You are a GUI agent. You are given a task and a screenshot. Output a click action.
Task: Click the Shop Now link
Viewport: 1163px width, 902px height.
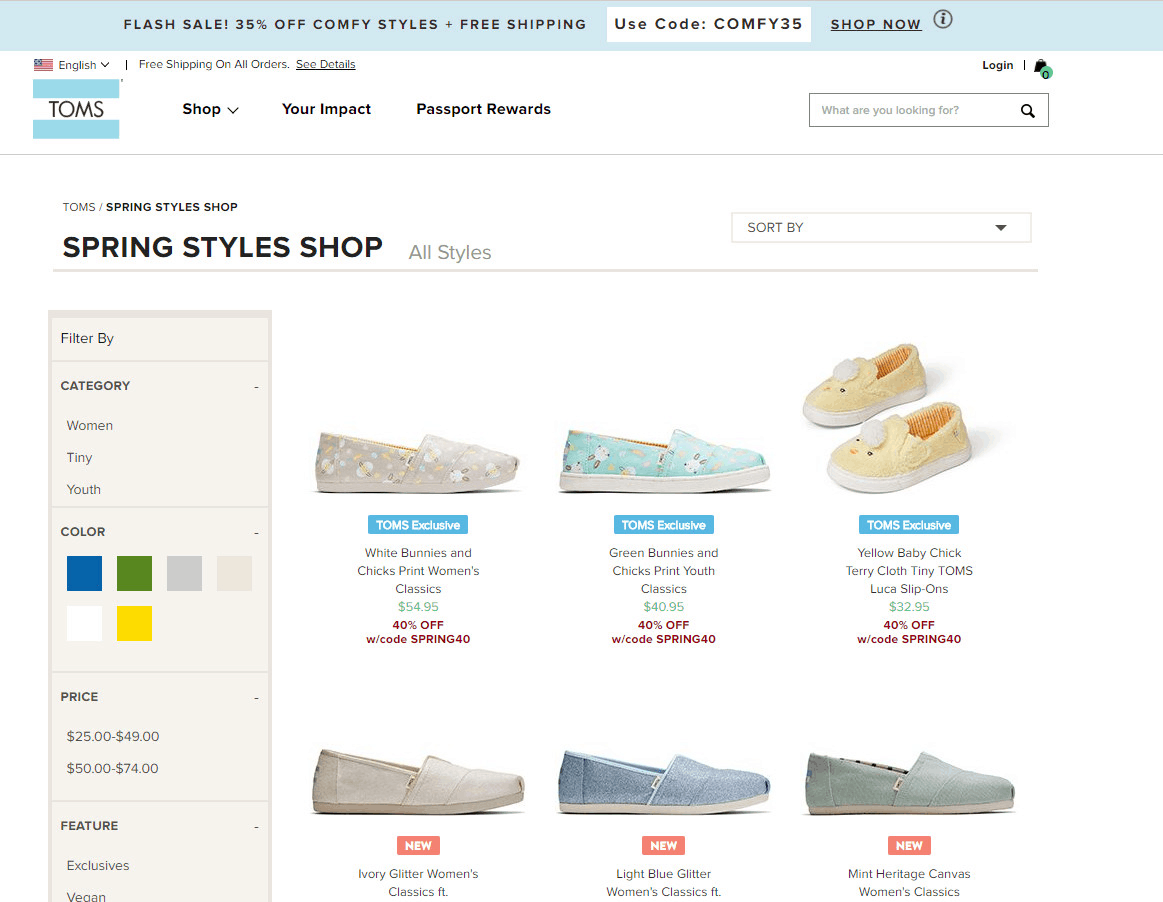coord(876,24)
